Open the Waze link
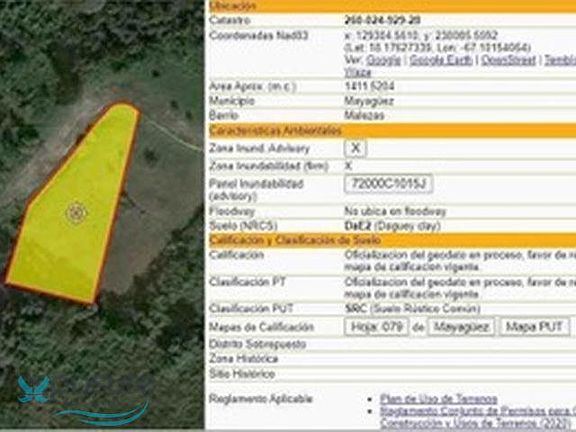 (358, 72)
